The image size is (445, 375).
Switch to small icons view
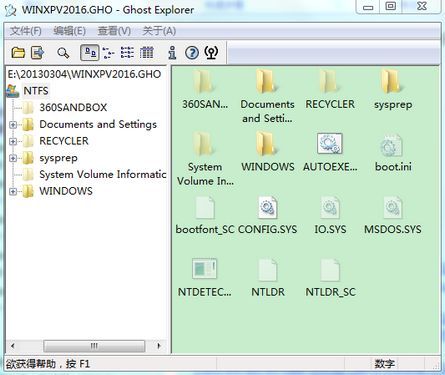pos(108,53)
